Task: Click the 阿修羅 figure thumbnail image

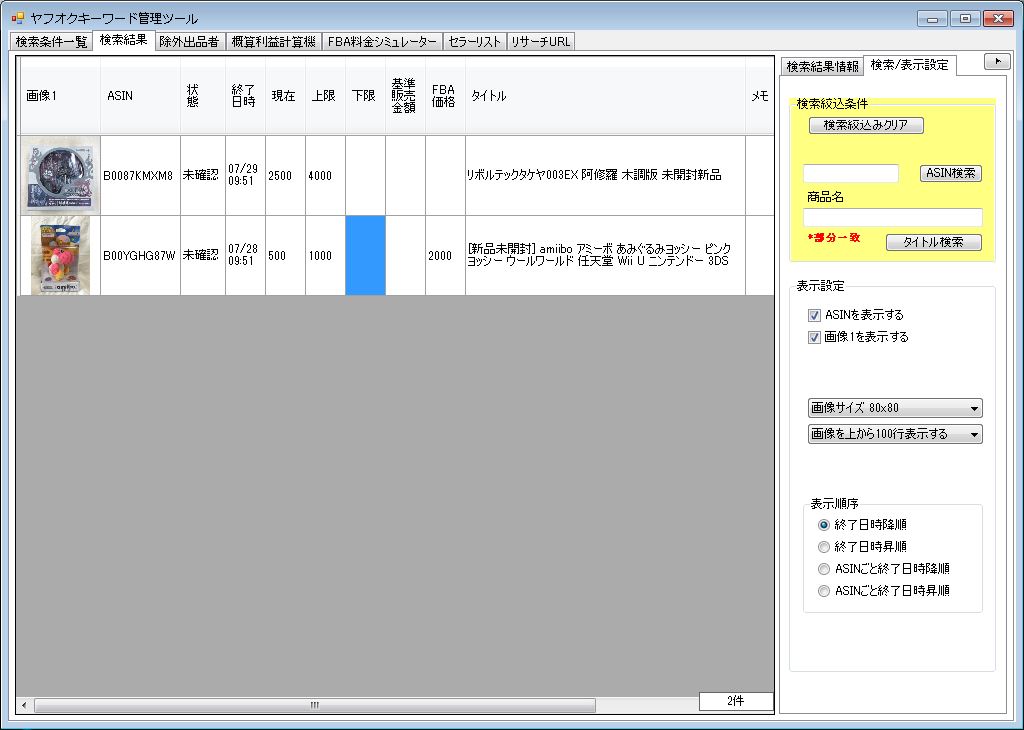Action: [x=61, y=175]
